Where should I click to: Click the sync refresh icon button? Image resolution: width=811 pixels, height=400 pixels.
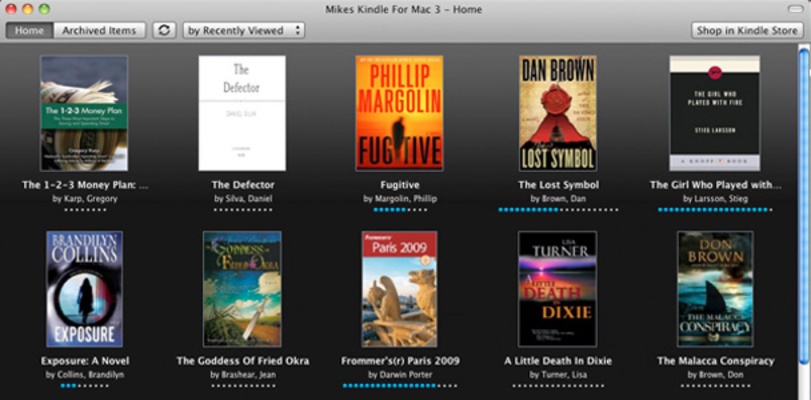(x=164, y=31)
